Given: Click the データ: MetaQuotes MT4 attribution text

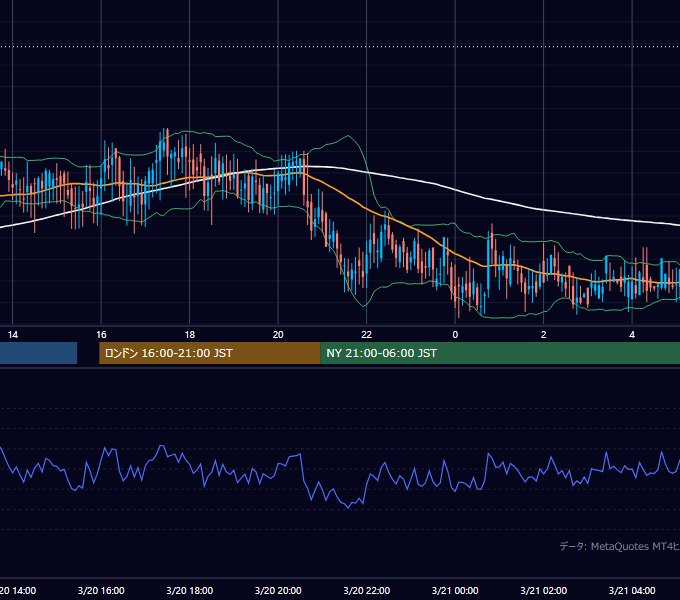Looking at the screenshot, I should point(619,546).
